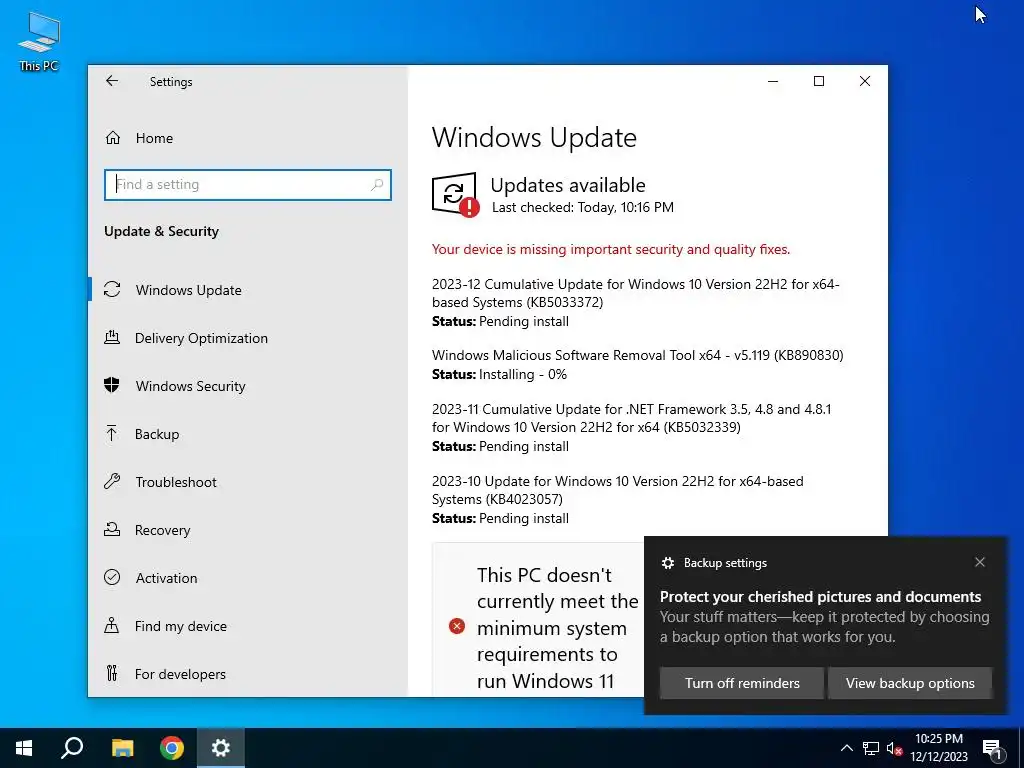Open the Action Center notification icon
Image resolution: width=1024 pixels, height=768 pixels.
[993, 748]
